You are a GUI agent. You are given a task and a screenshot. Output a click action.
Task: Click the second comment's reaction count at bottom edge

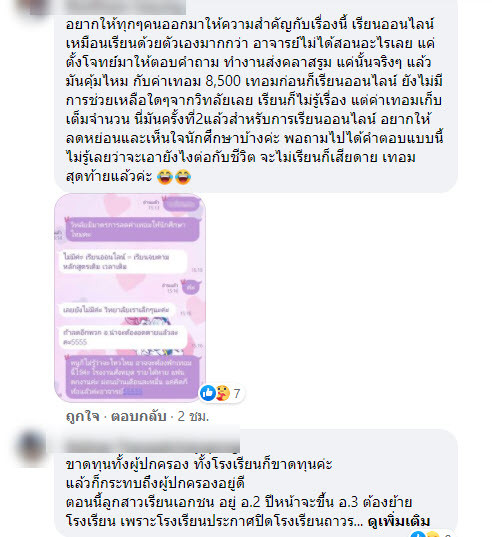pos(447,535)
